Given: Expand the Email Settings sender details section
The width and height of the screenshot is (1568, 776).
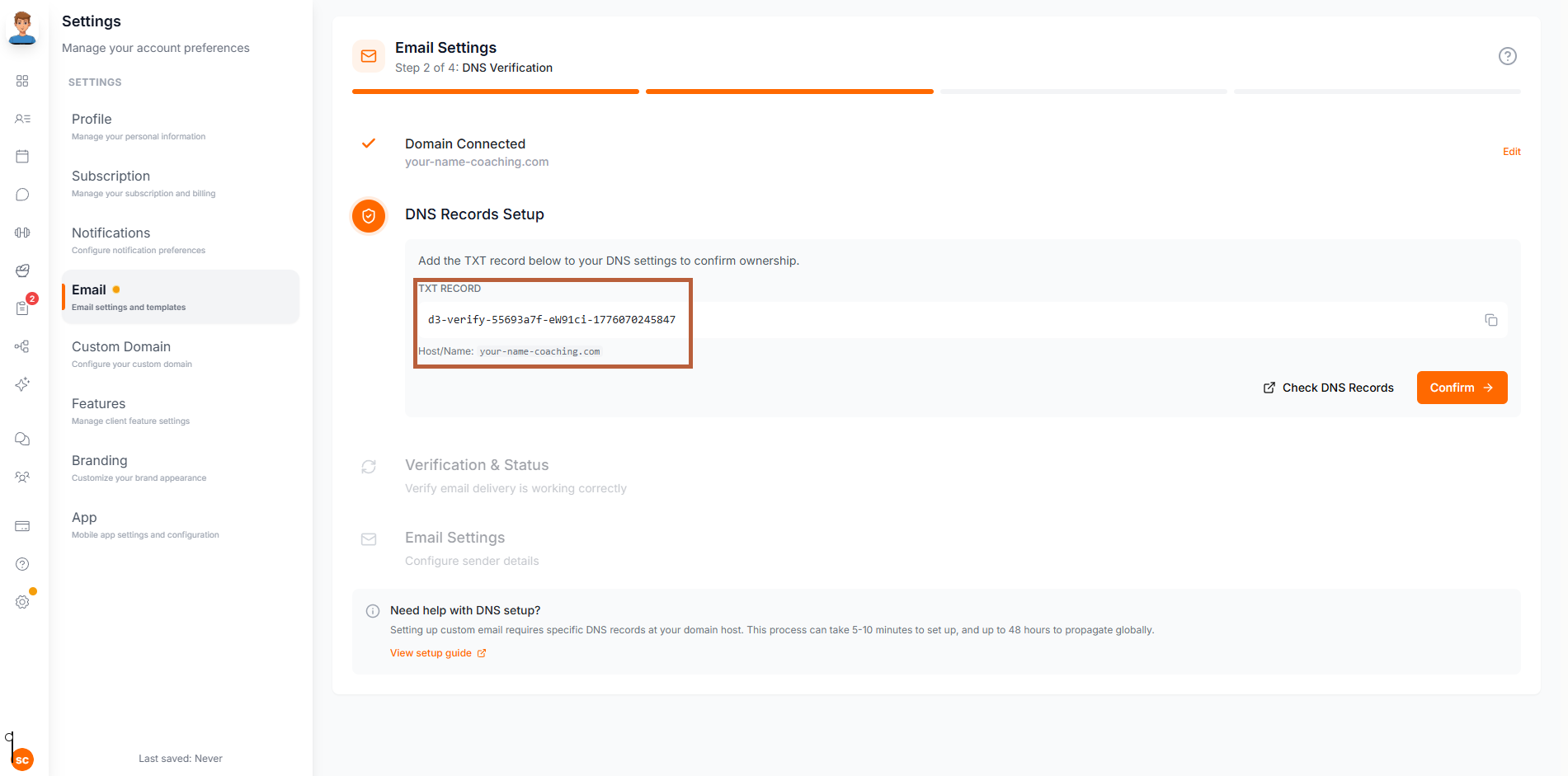Looking at the screenshot, I should [454, 537].
